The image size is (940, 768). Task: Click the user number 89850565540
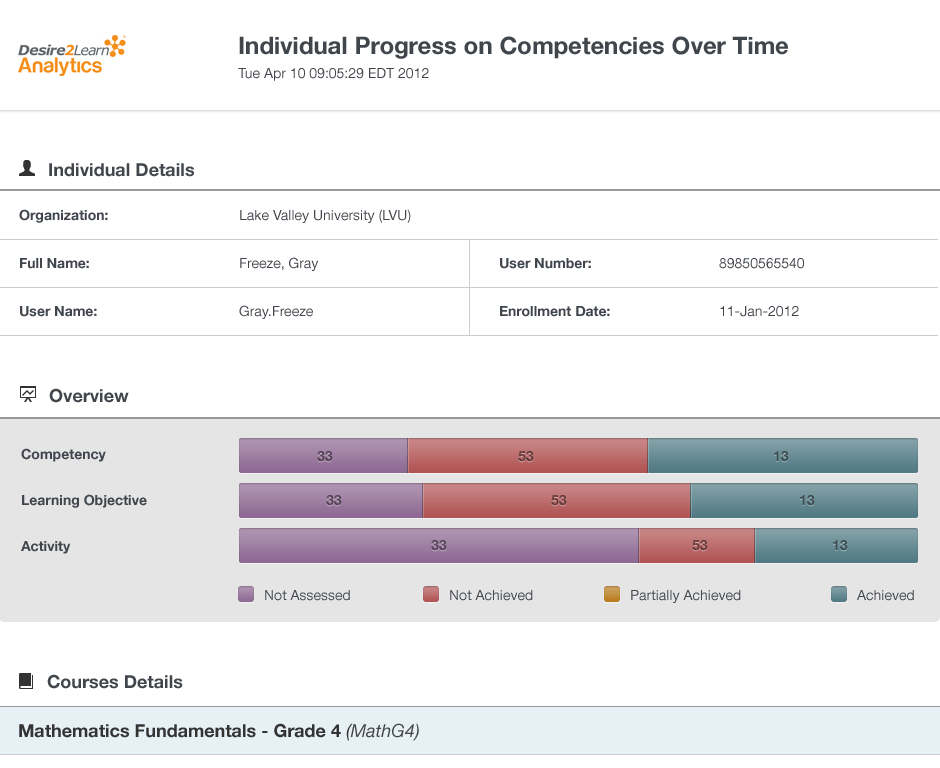click(761, 264)
